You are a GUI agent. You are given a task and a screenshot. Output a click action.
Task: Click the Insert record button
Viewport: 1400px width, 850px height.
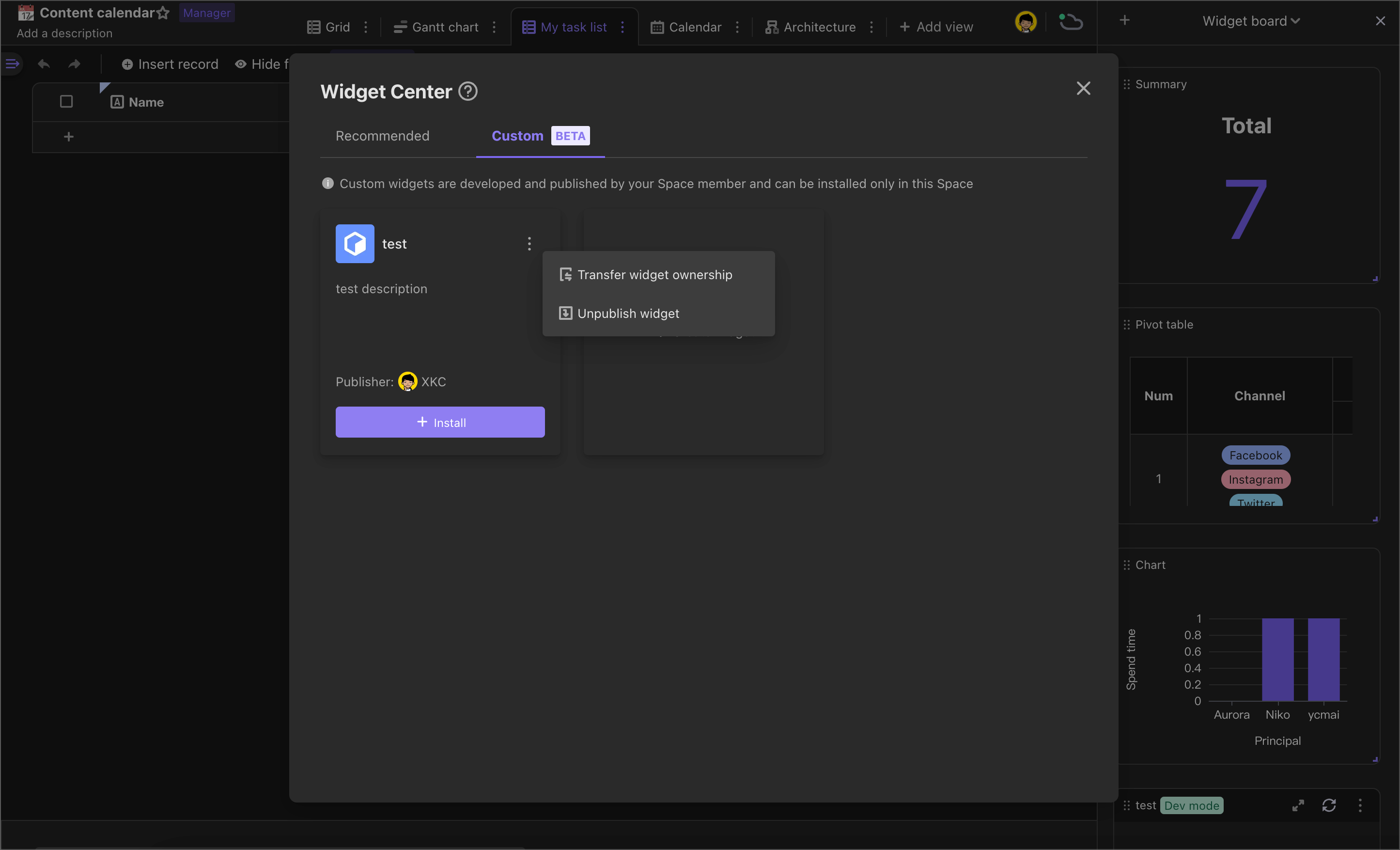pos(171,63)
